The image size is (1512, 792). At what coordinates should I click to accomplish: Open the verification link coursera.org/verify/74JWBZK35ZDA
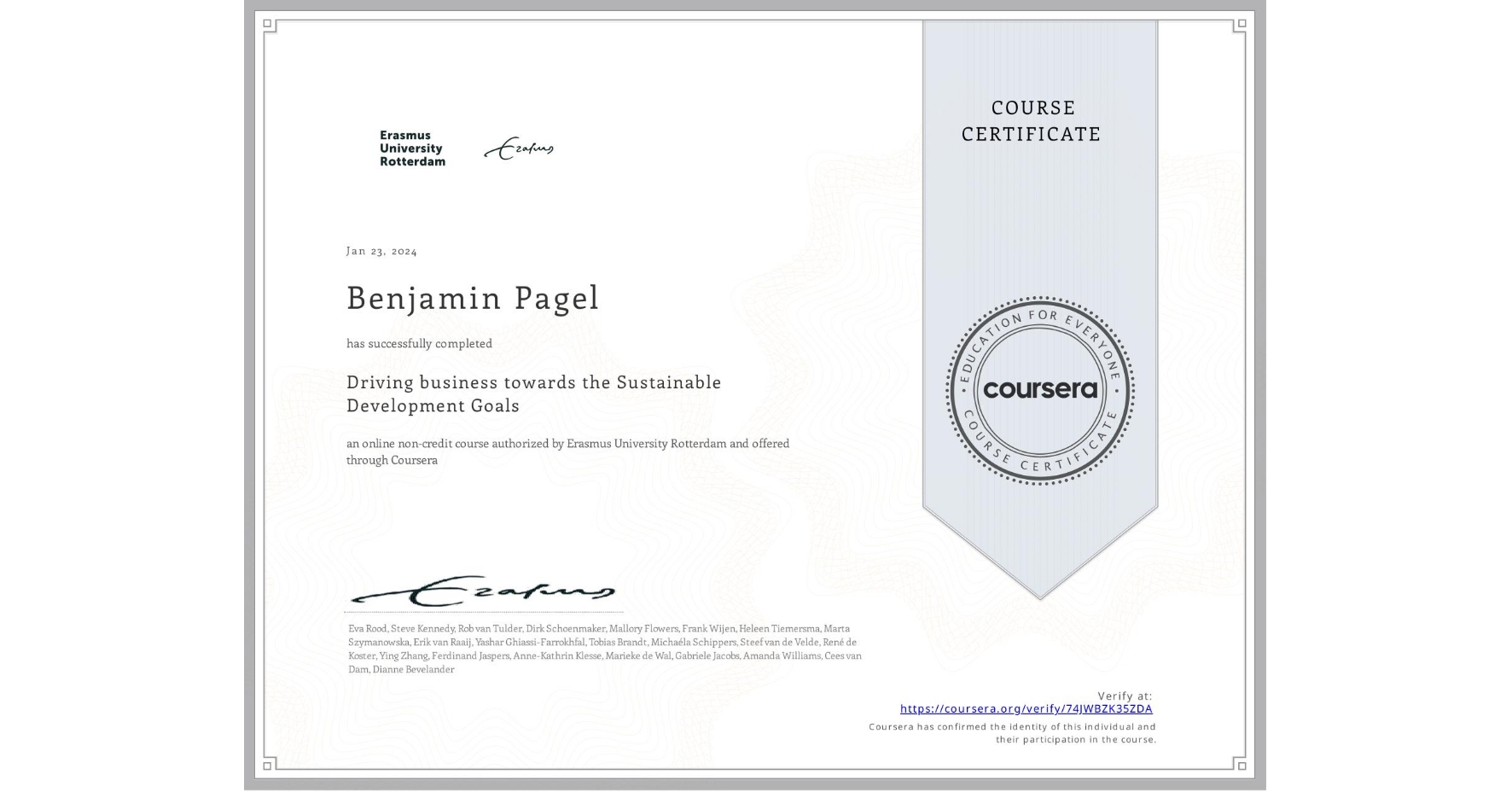(1026, 708)
